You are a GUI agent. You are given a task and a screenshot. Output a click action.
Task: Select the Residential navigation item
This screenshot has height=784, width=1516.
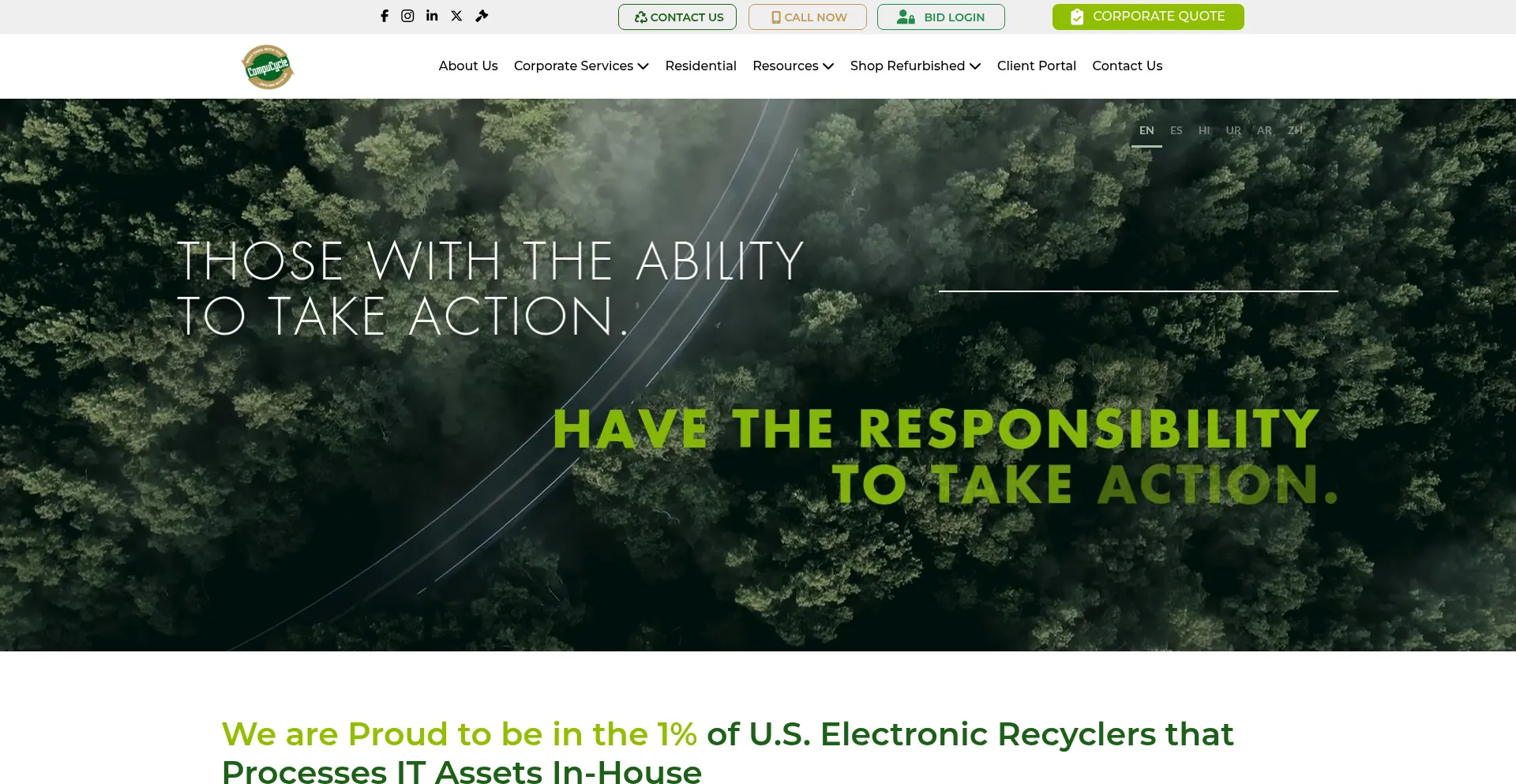(700, 66)
